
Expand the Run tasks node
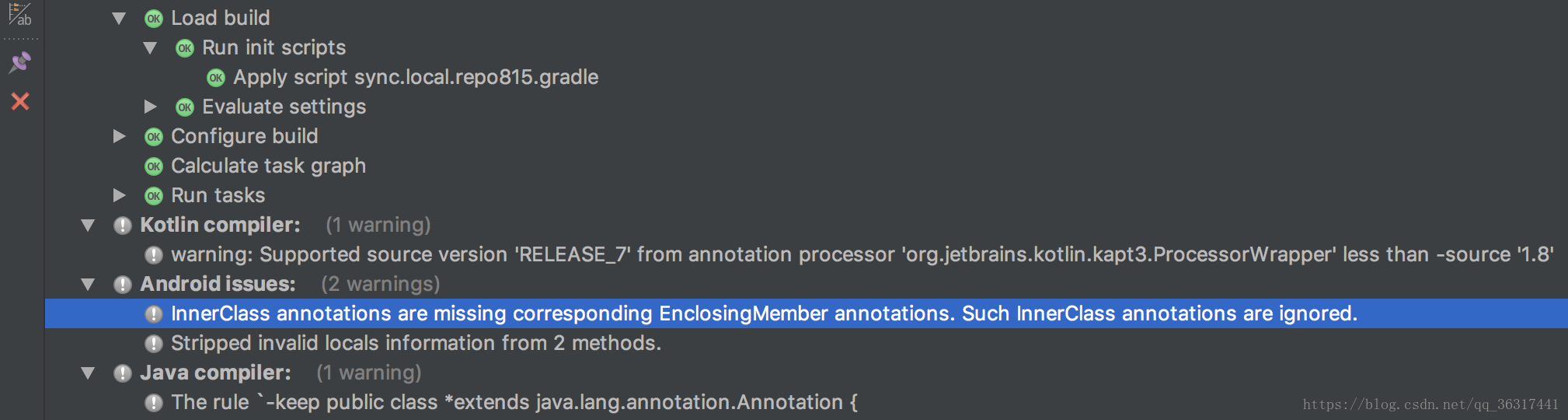pos(120,195)
